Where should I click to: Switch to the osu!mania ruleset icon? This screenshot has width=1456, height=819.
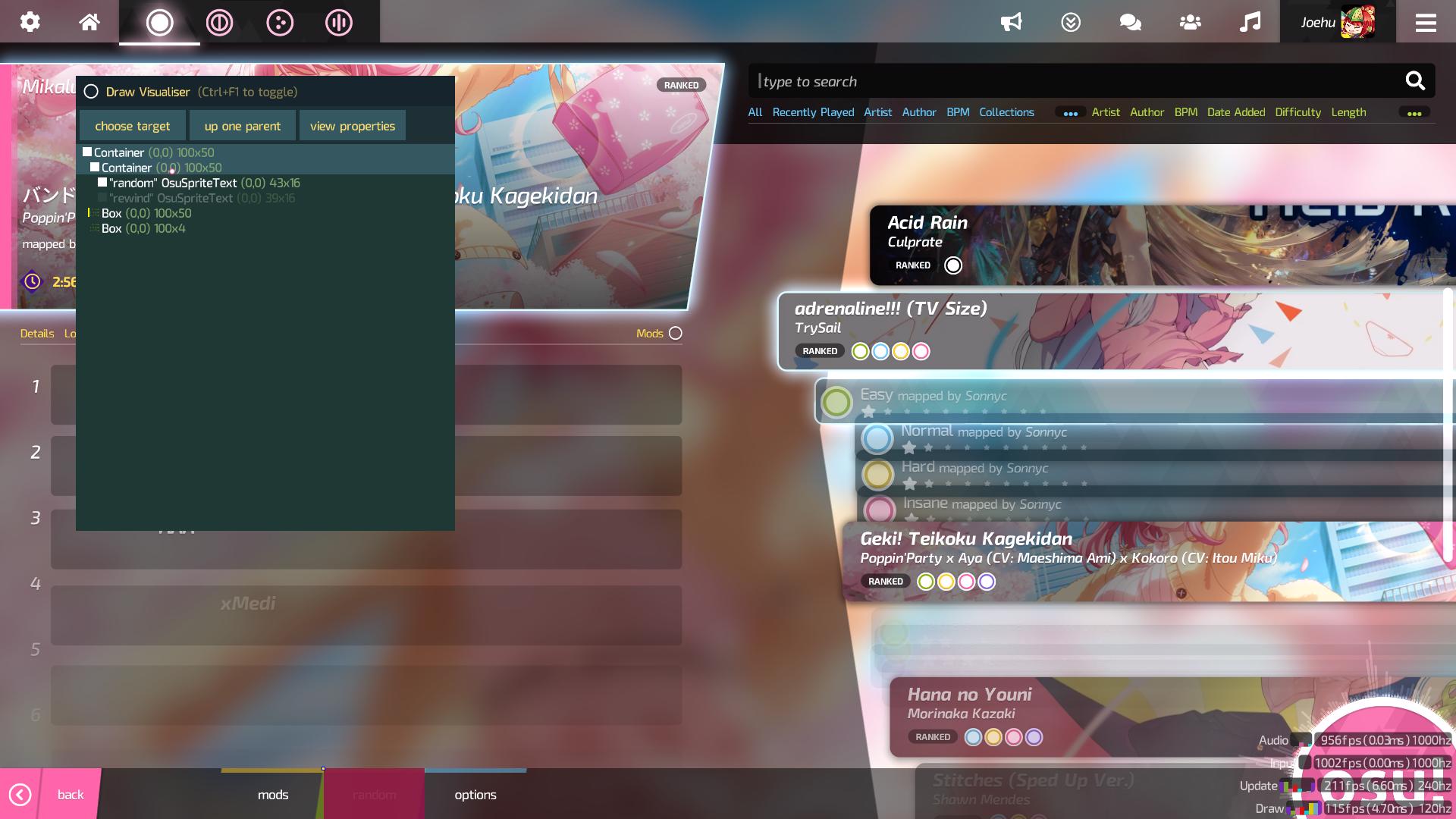point(337,23)
